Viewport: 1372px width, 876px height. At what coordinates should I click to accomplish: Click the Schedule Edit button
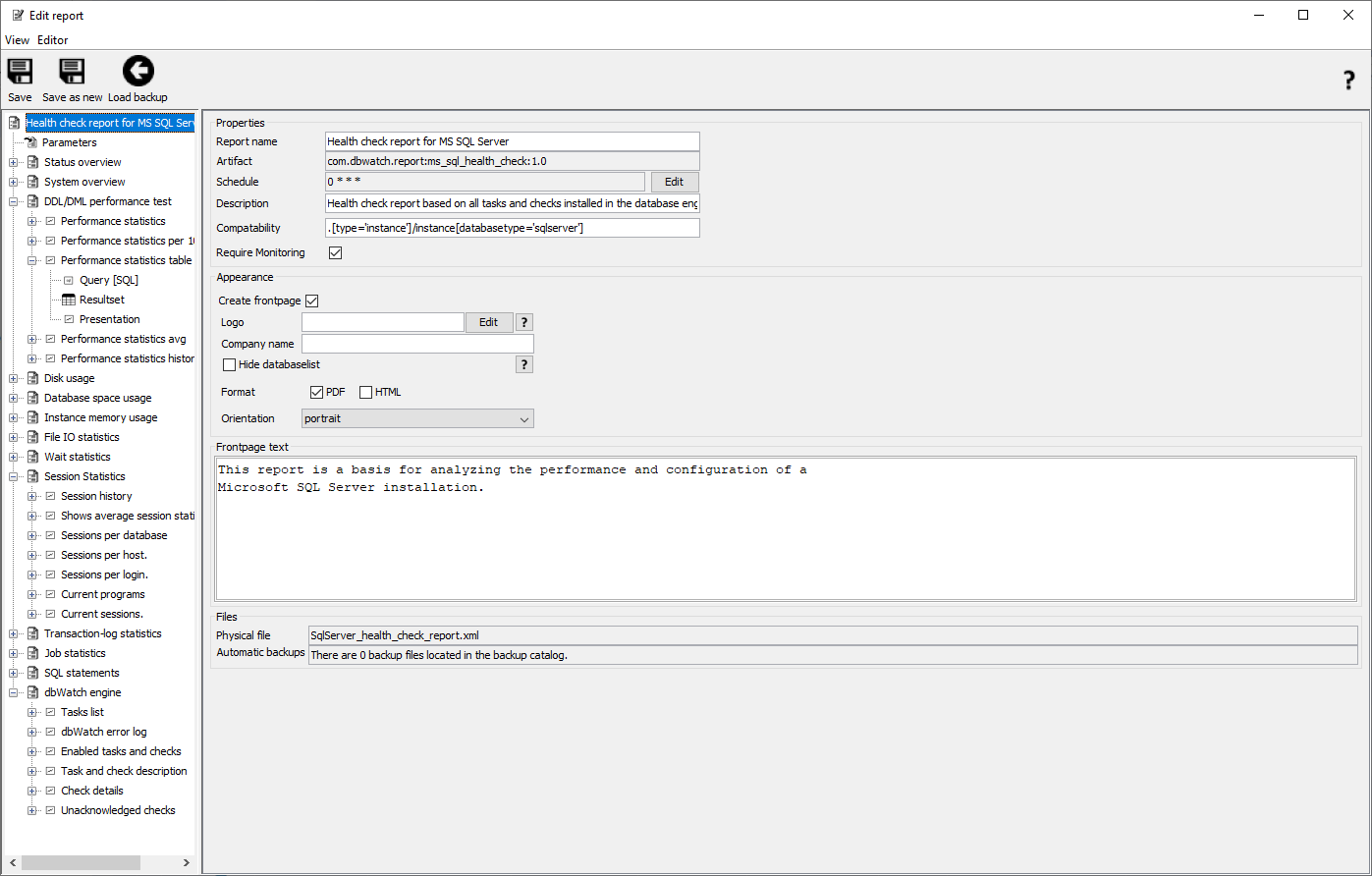[x=674, y=182]
